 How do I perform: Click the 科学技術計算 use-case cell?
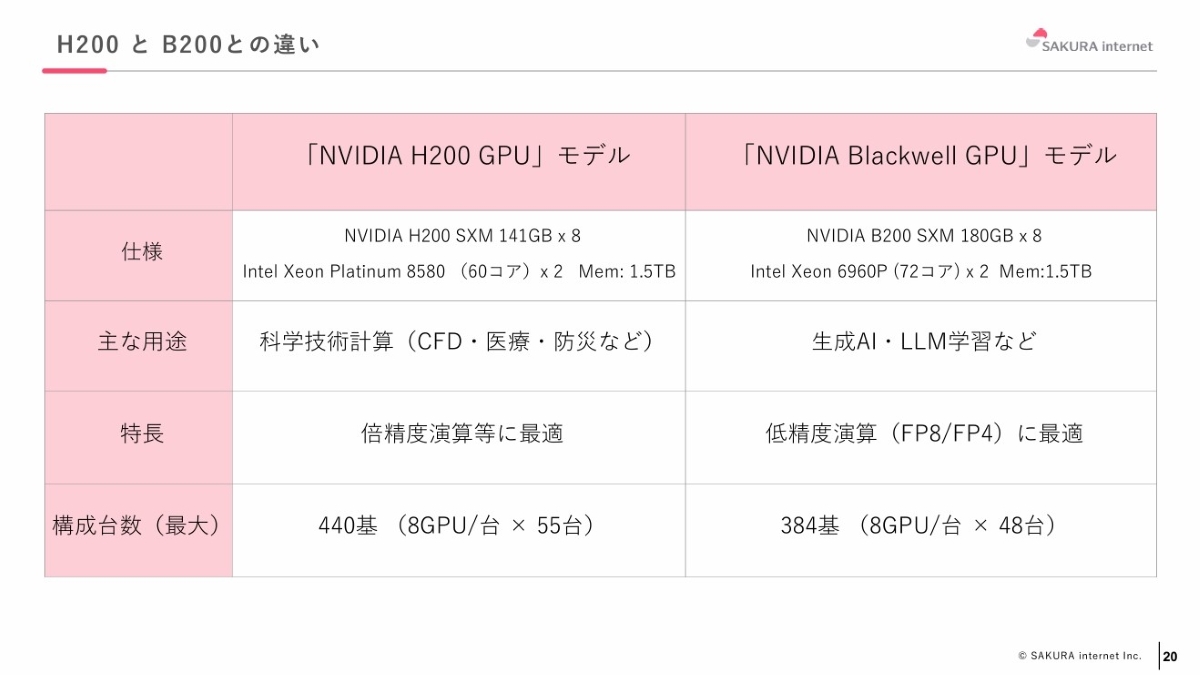click(458, 342)
